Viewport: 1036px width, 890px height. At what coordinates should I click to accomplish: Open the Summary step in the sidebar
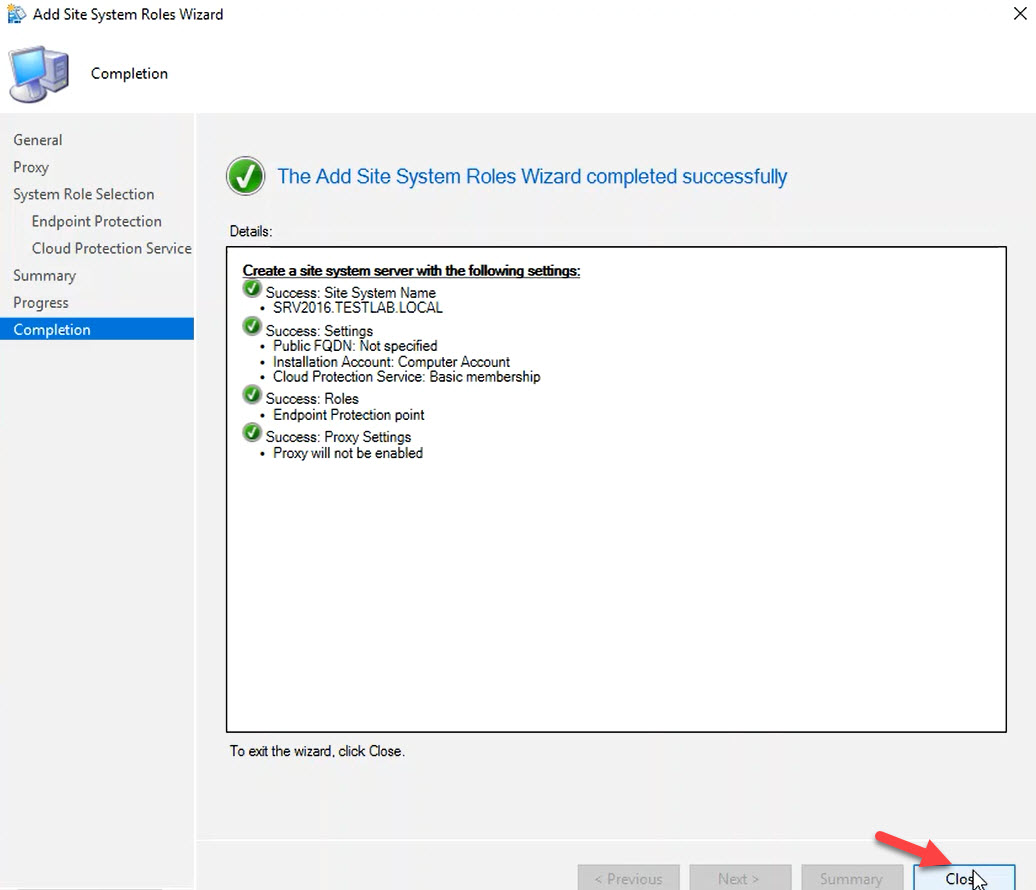pyautogui.click(x=45, y=275)
